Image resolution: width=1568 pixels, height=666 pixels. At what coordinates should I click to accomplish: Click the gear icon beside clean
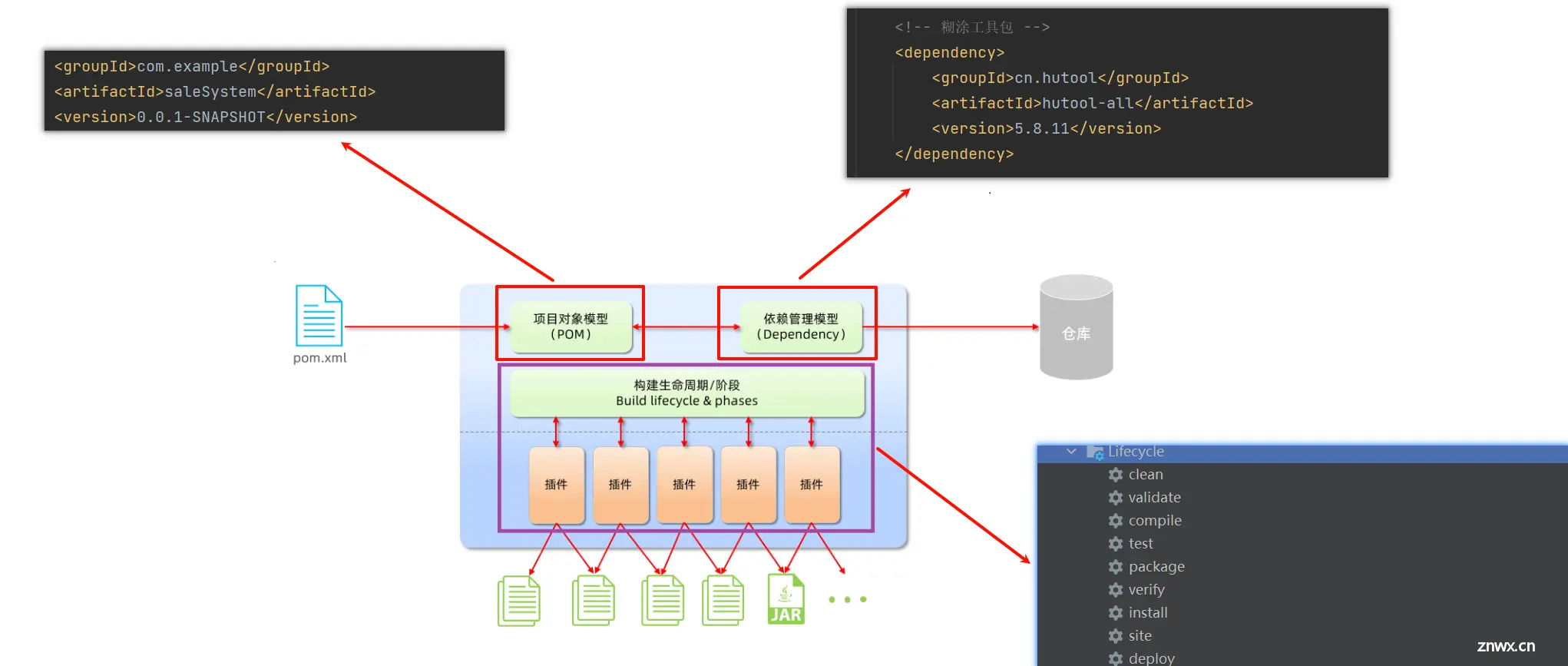click(1116, 475)
